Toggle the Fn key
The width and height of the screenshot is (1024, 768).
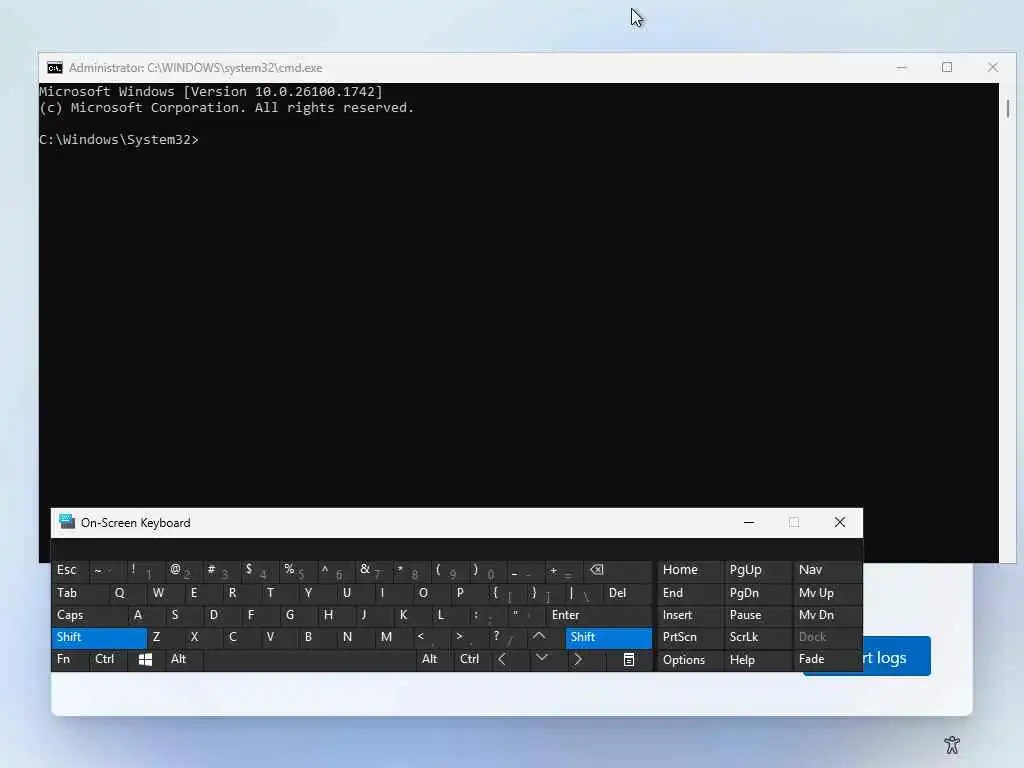coord(70,660)
